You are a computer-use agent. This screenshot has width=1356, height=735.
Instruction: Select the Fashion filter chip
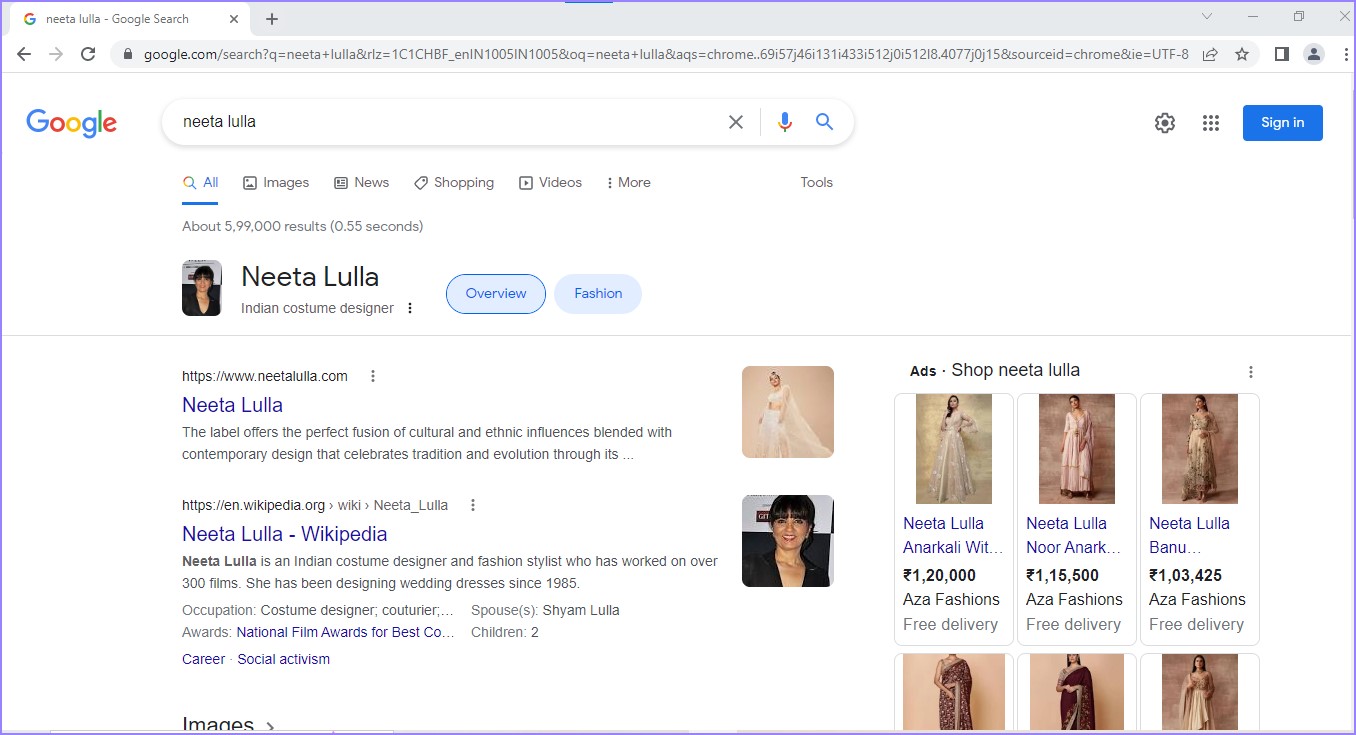click(x=597, y=293)
